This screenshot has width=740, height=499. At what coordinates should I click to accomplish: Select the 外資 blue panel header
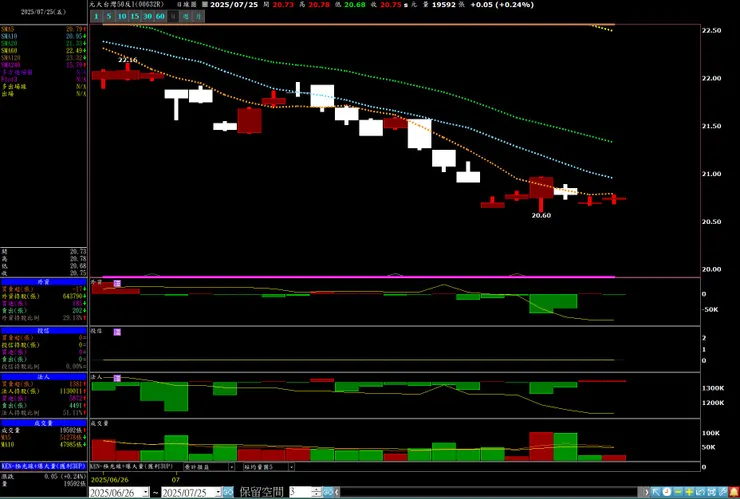click(x=43, y=281)
